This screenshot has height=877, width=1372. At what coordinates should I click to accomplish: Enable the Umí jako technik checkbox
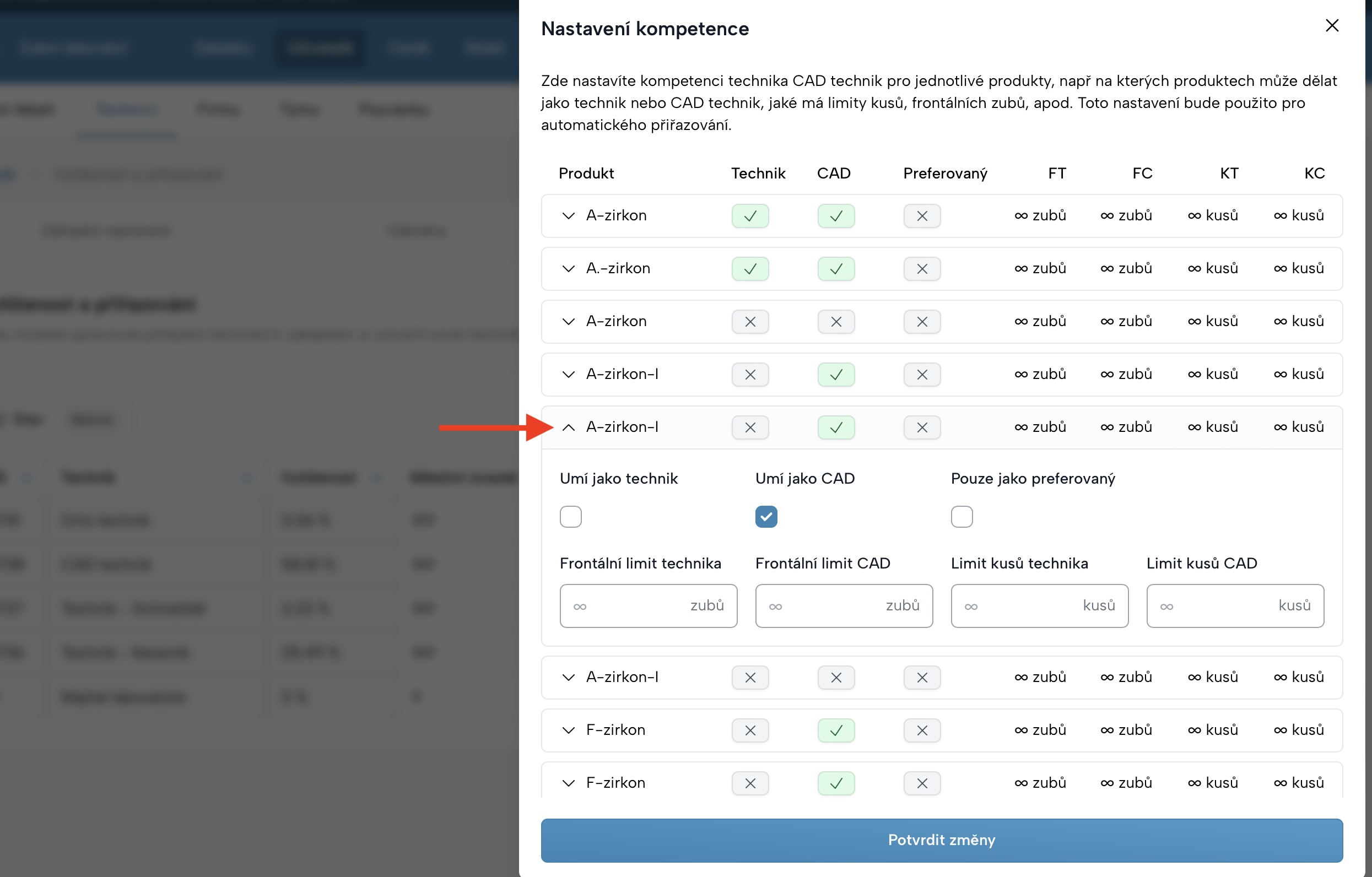click(x=570, y=517)
